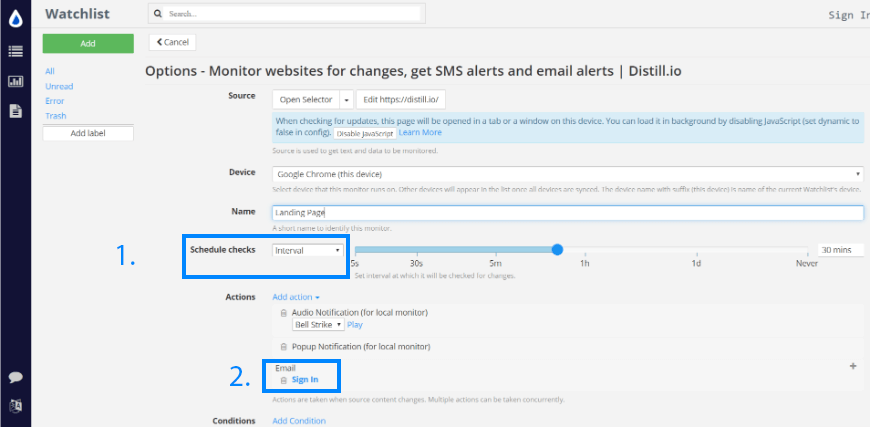
Task: Click the interval slider handle
Action: click(x=558, y=250)
